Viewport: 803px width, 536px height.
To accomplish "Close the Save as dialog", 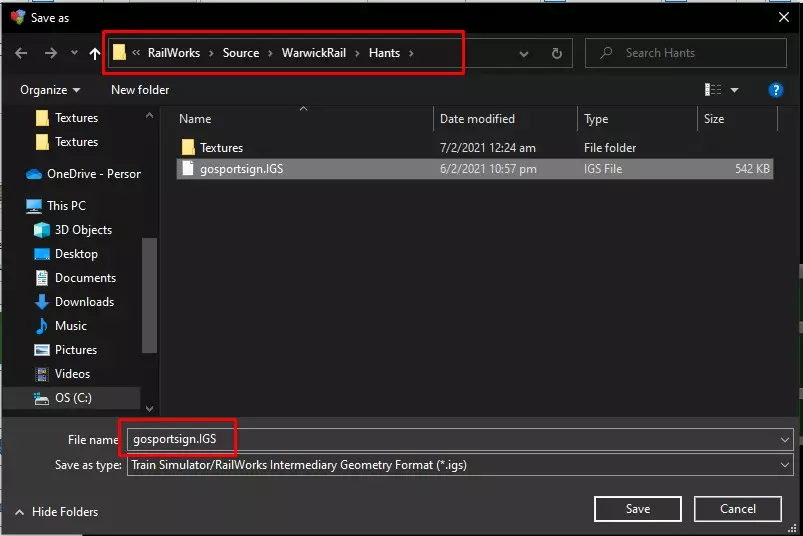I will tap(784, 17).
